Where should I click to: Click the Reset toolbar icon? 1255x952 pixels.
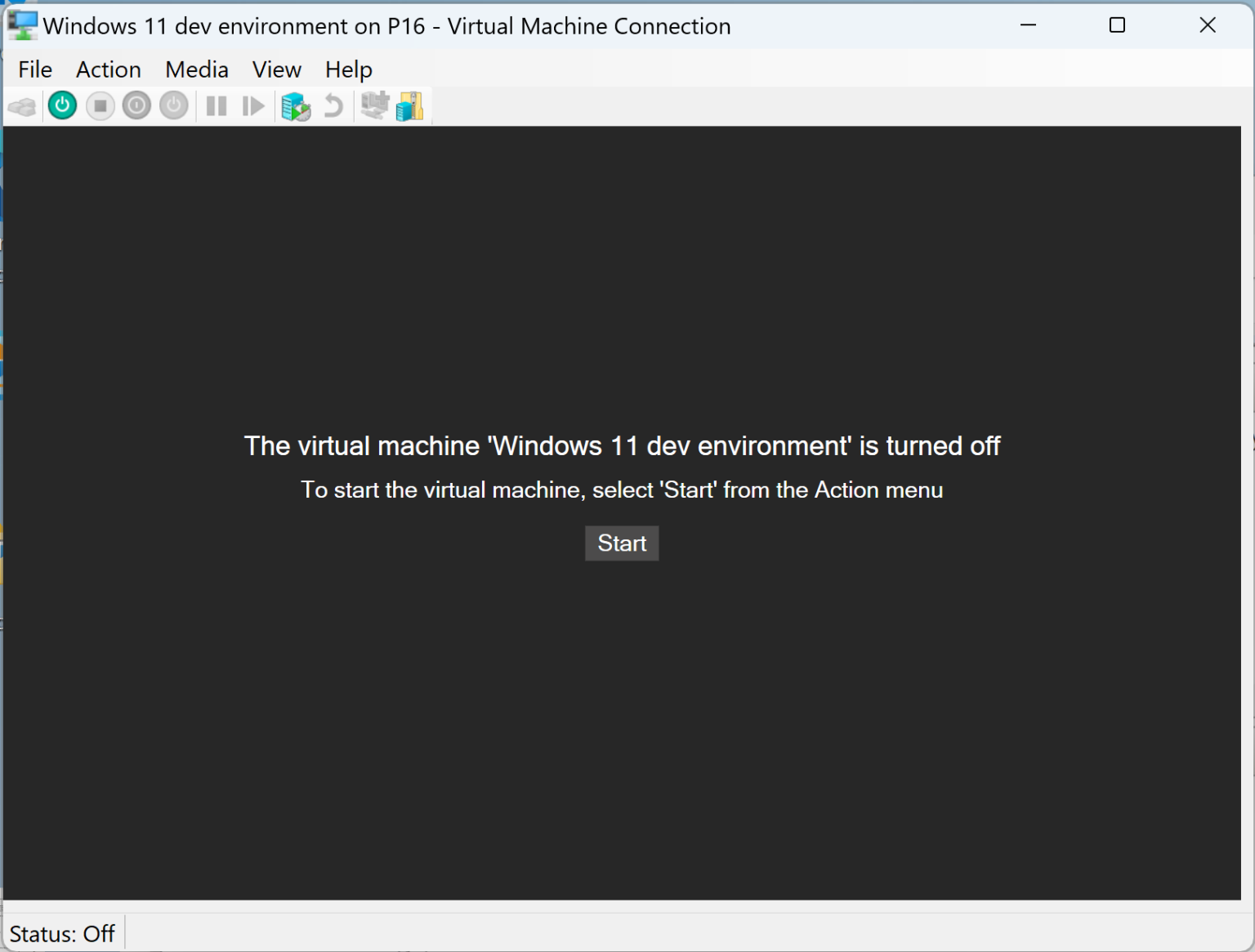(x=252, y=105)
